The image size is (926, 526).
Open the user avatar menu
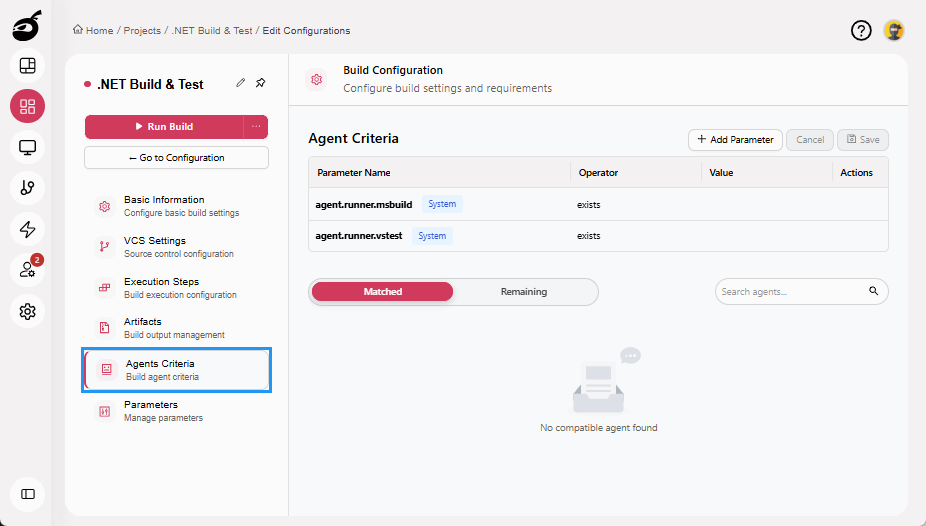[x=894, y=30]
